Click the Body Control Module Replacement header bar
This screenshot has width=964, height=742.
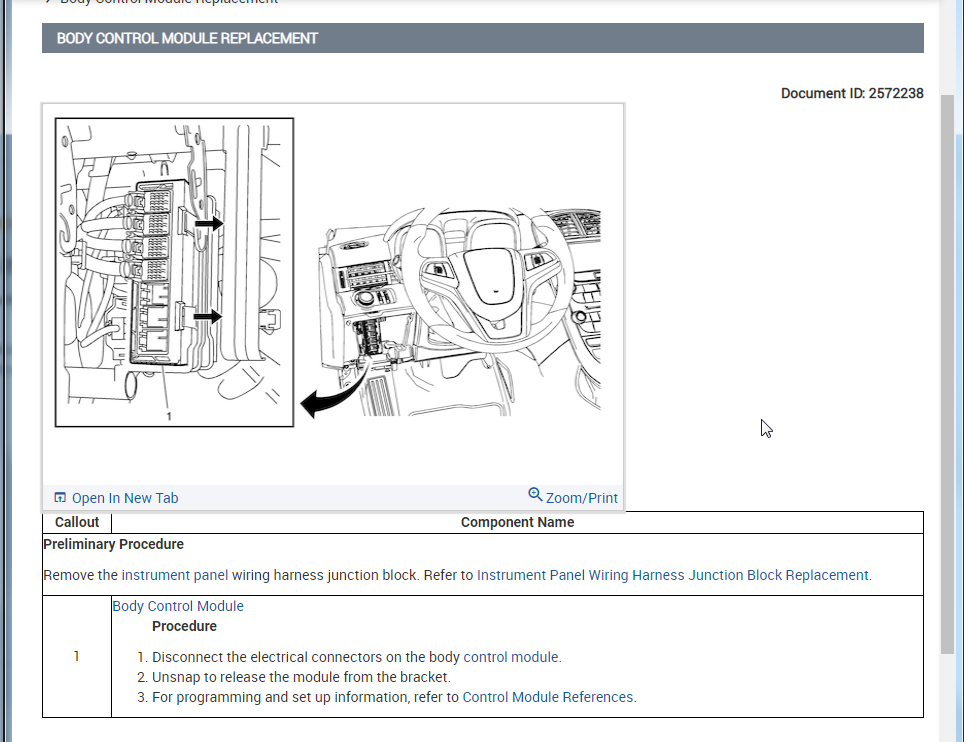482,38
